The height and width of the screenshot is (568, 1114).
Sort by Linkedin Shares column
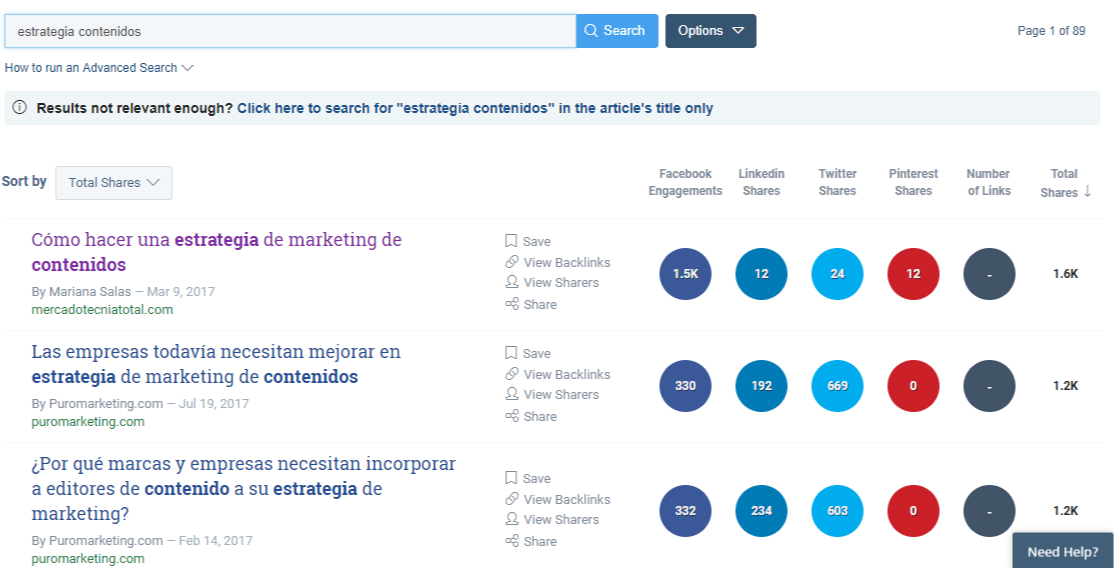coord(761,182)
